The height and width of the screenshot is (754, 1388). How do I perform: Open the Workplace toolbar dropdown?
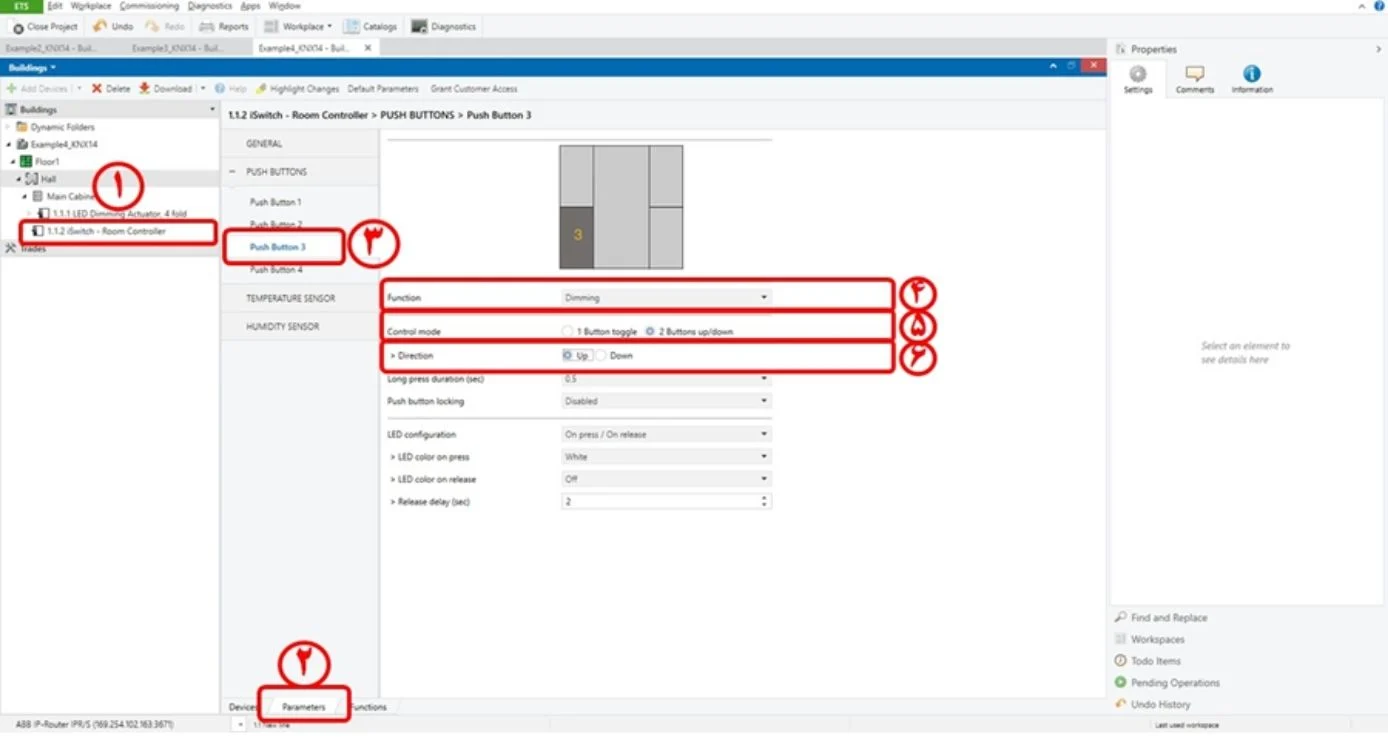tap(298, 27)
